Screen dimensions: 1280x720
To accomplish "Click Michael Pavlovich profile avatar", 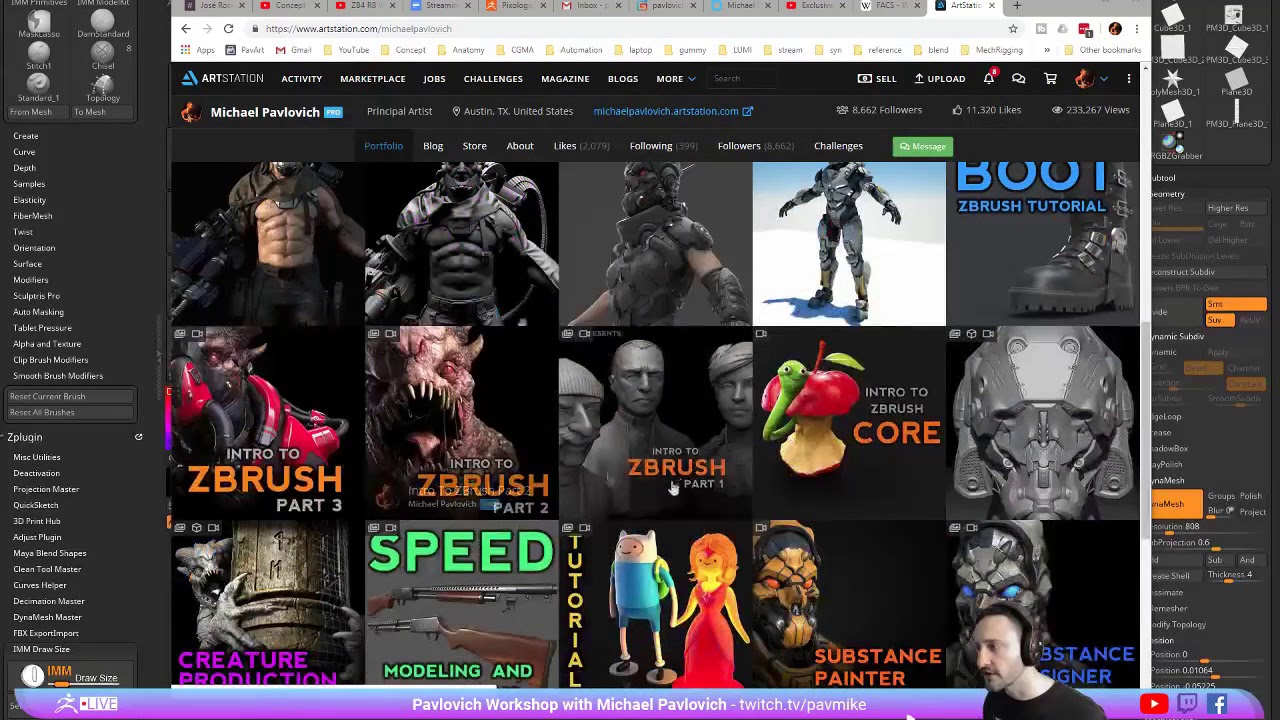I will tap(190, 112).
